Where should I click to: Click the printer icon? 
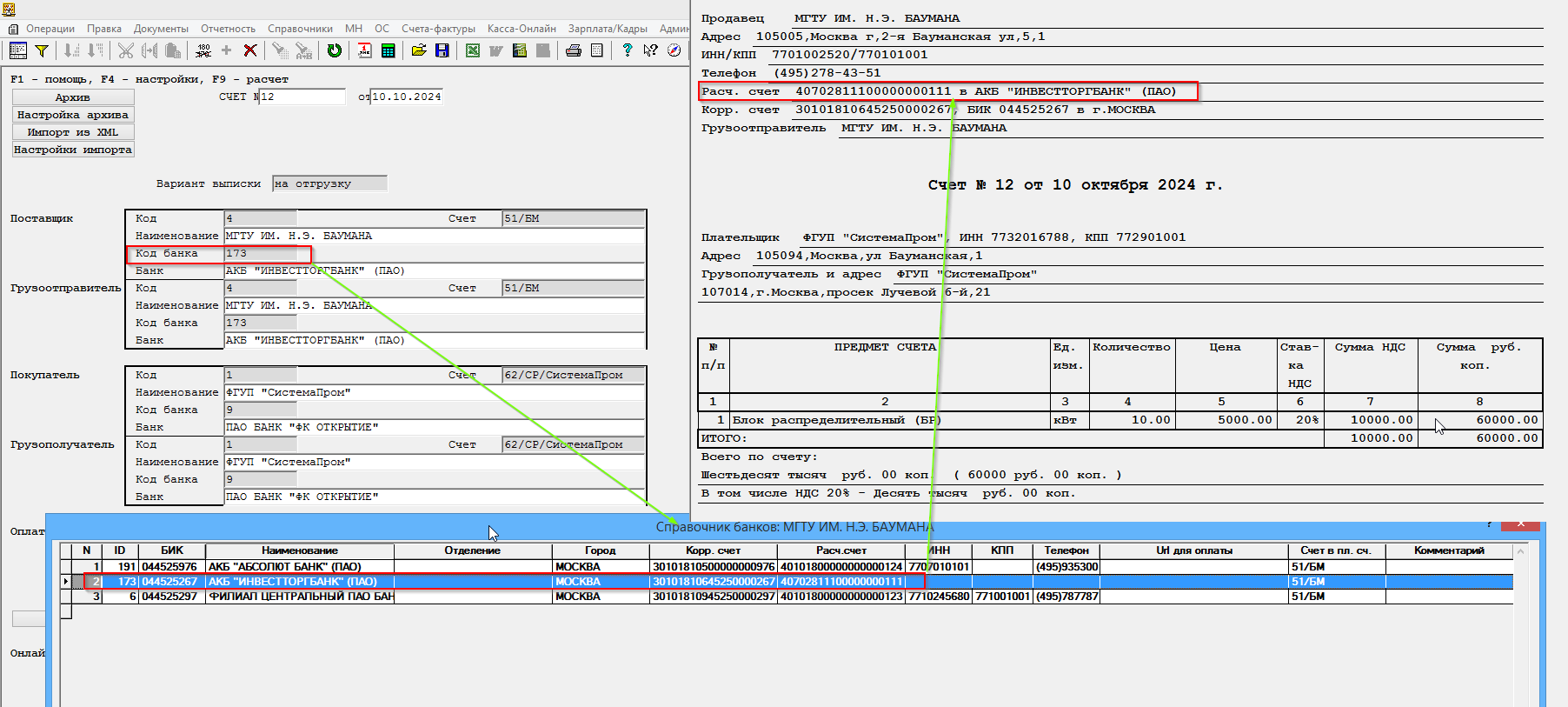coord(574,50)
